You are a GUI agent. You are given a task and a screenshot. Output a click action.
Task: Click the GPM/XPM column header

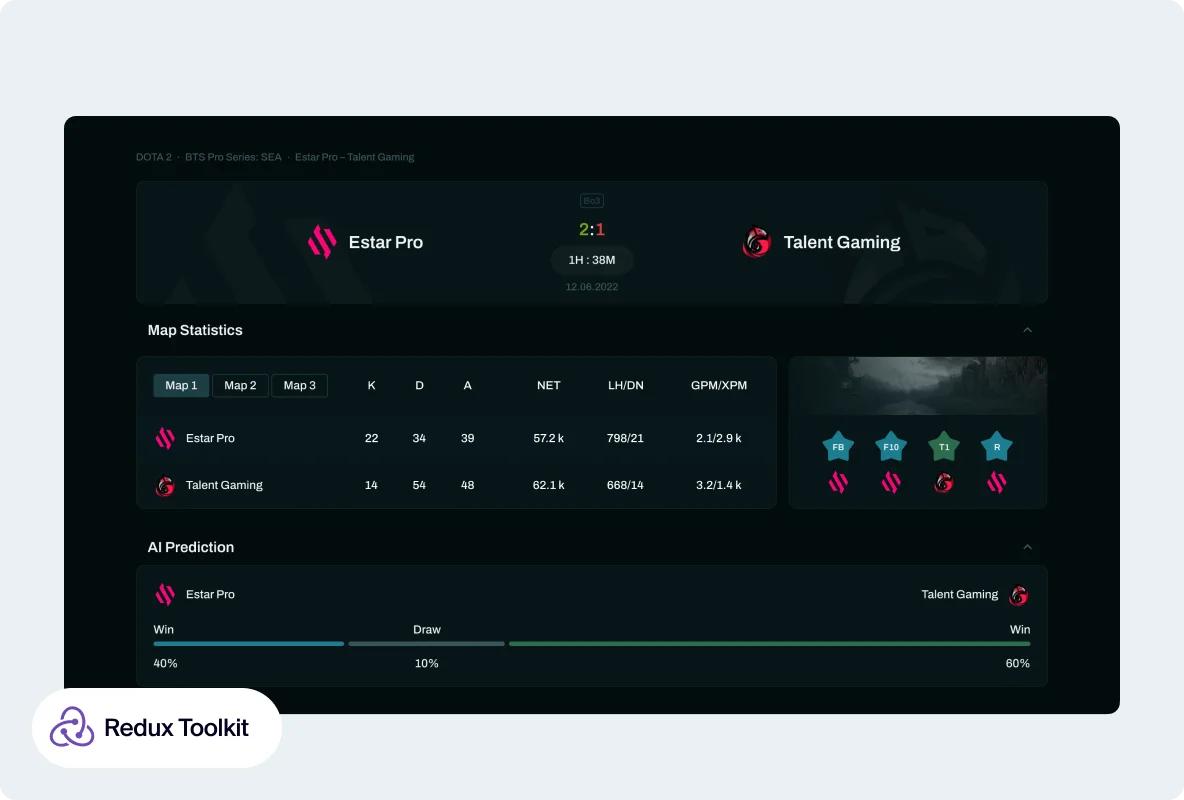(719, 385)
